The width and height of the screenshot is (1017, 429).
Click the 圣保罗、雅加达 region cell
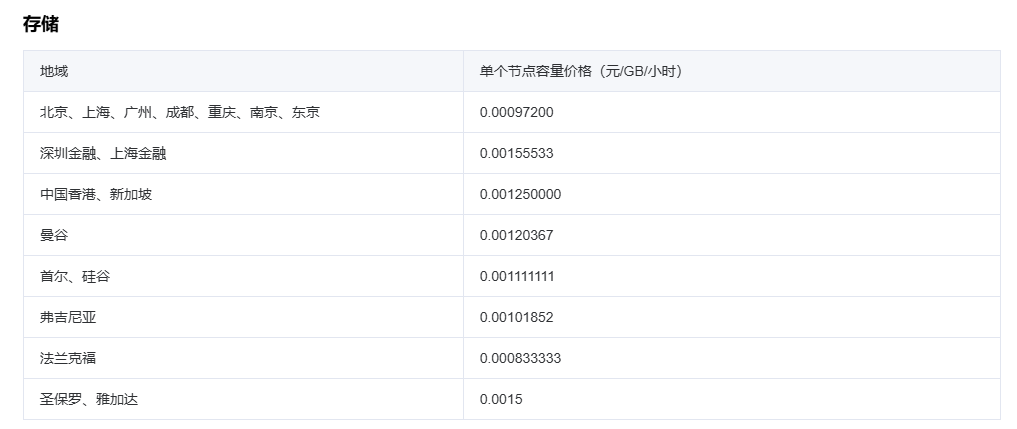[x=89, y=399]
